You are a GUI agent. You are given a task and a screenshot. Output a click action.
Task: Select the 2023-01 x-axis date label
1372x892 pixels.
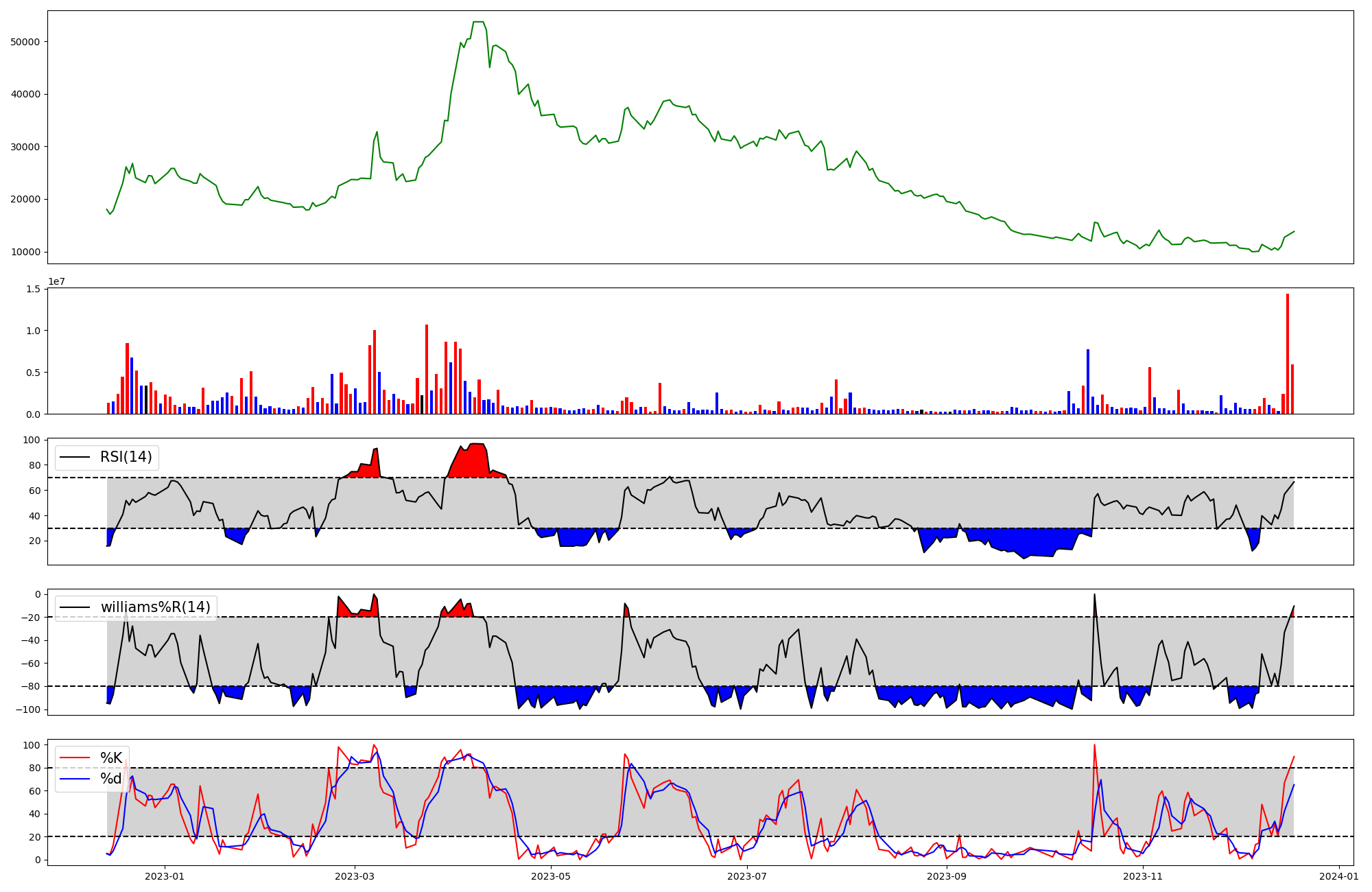click(165, 876)
